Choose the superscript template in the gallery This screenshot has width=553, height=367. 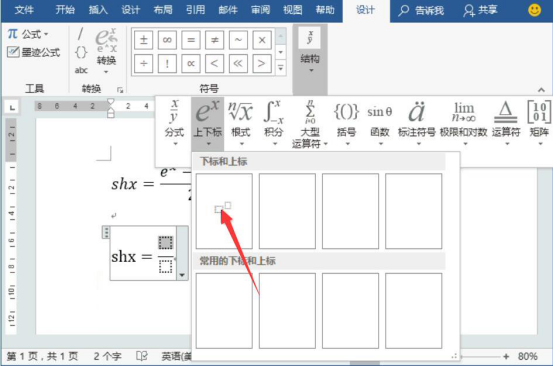tap(224, 211)
